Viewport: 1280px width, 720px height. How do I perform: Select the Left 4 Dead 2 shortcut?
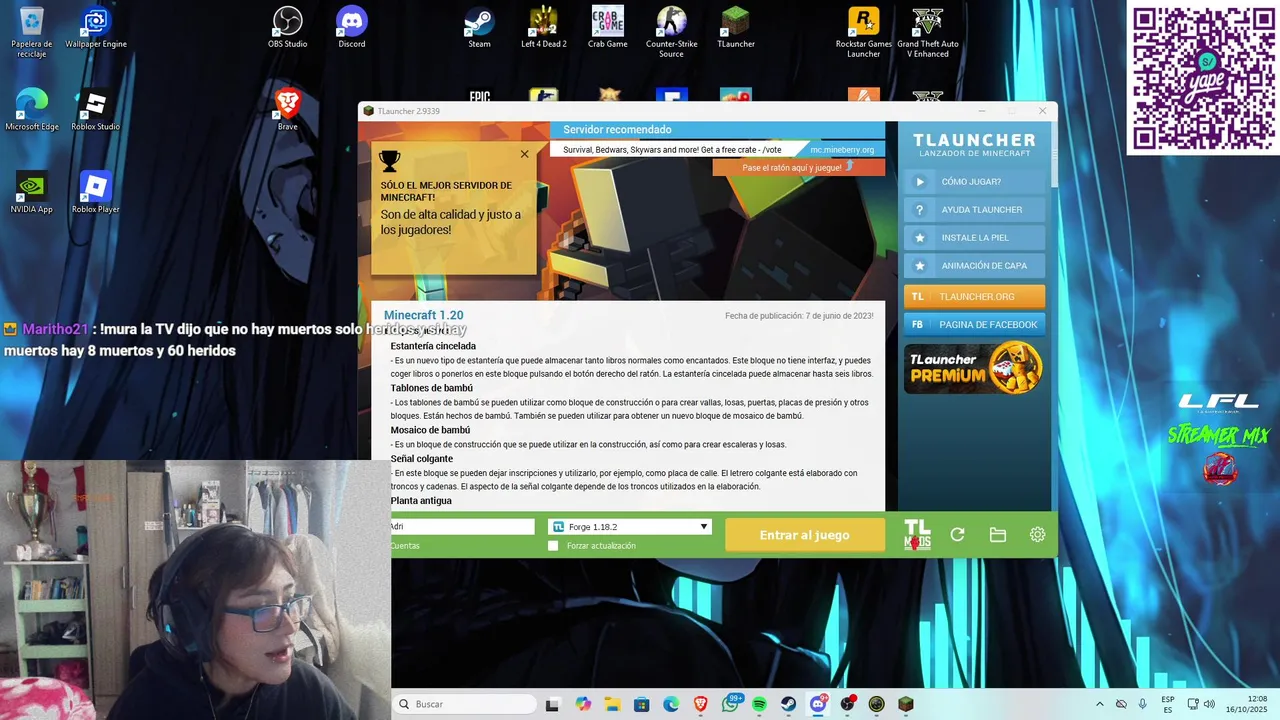[544, 28]
